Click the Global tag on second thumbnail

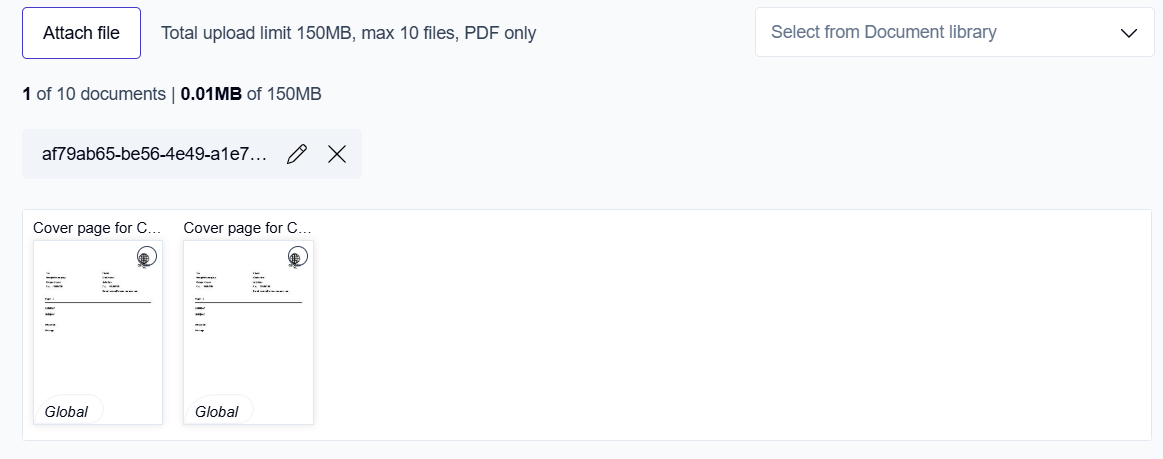(217, 411)
